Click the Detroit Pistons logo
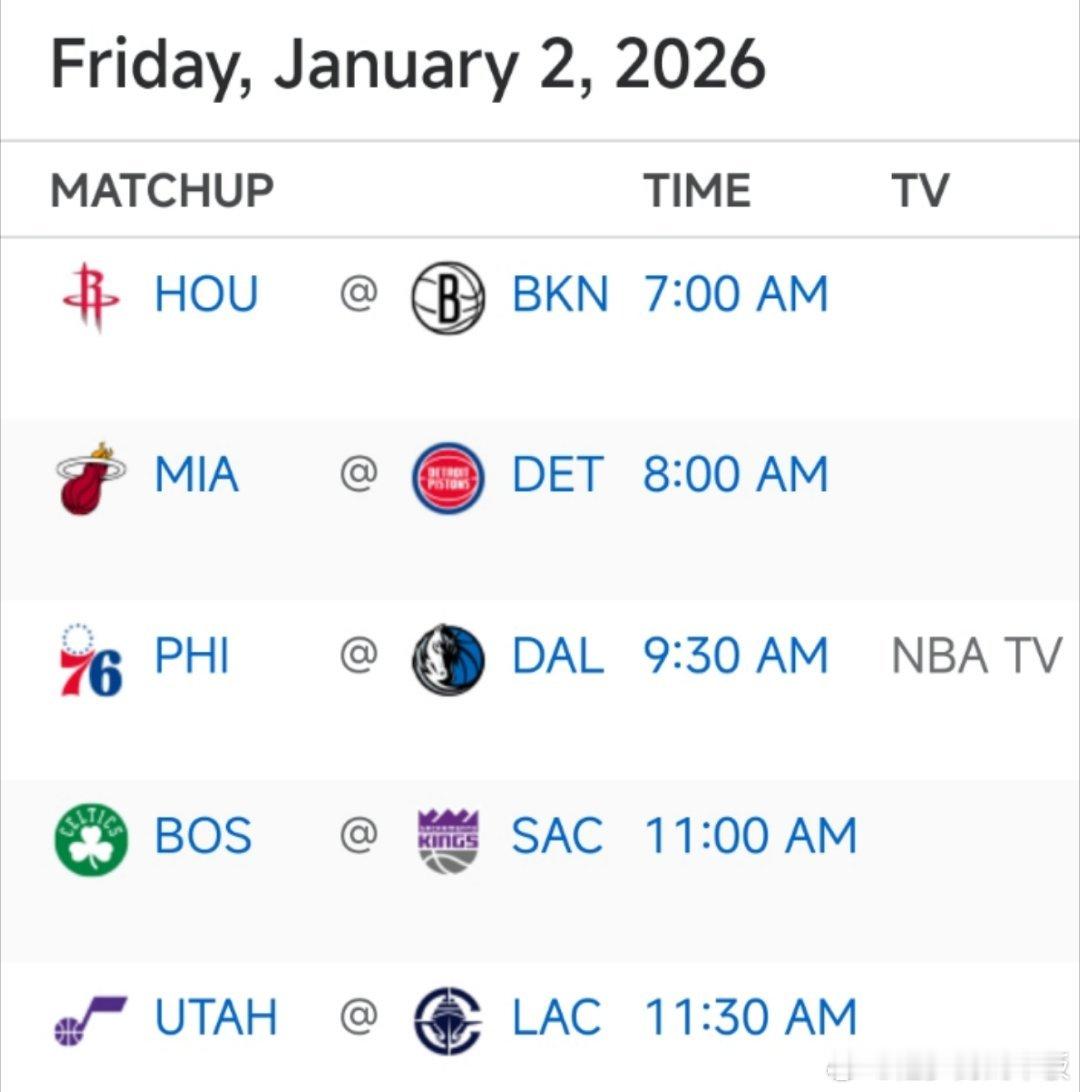Screen dimensions: 1080x1092 [448, 478]
